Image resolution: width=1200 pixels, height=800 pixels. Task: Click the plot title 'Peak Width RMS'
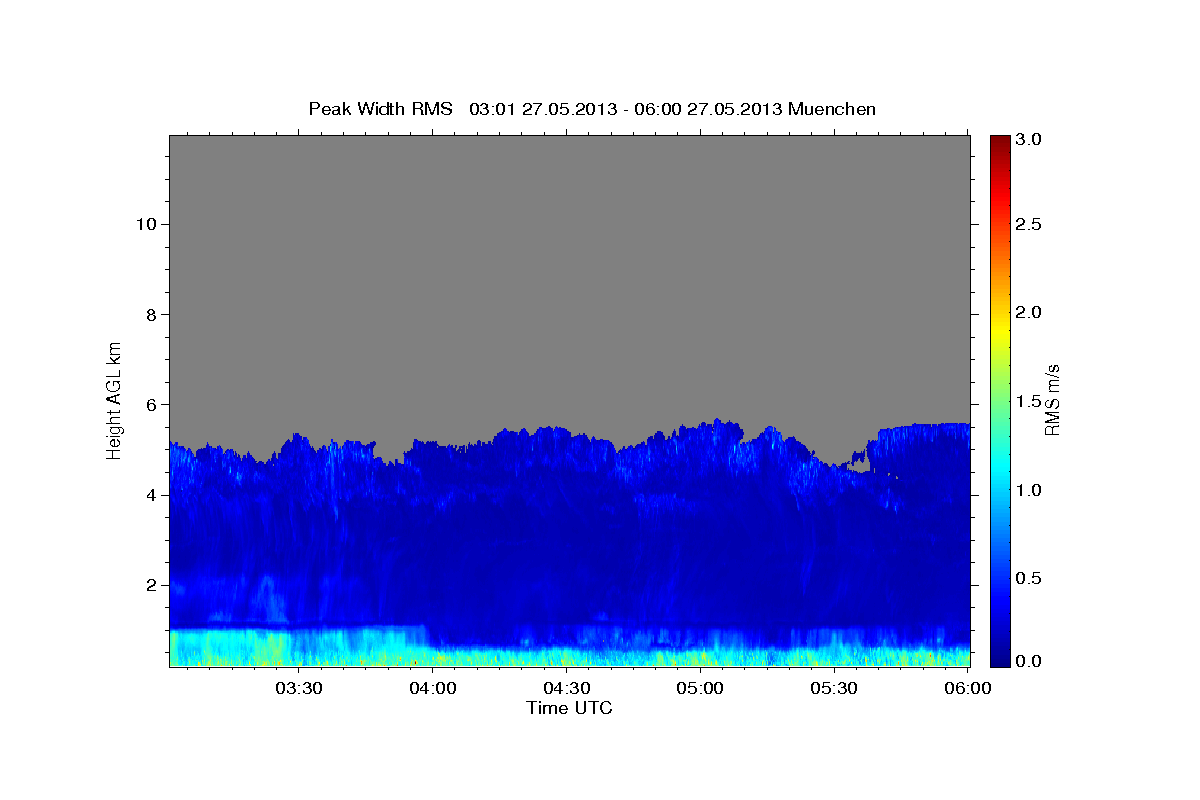click(381, 109)
